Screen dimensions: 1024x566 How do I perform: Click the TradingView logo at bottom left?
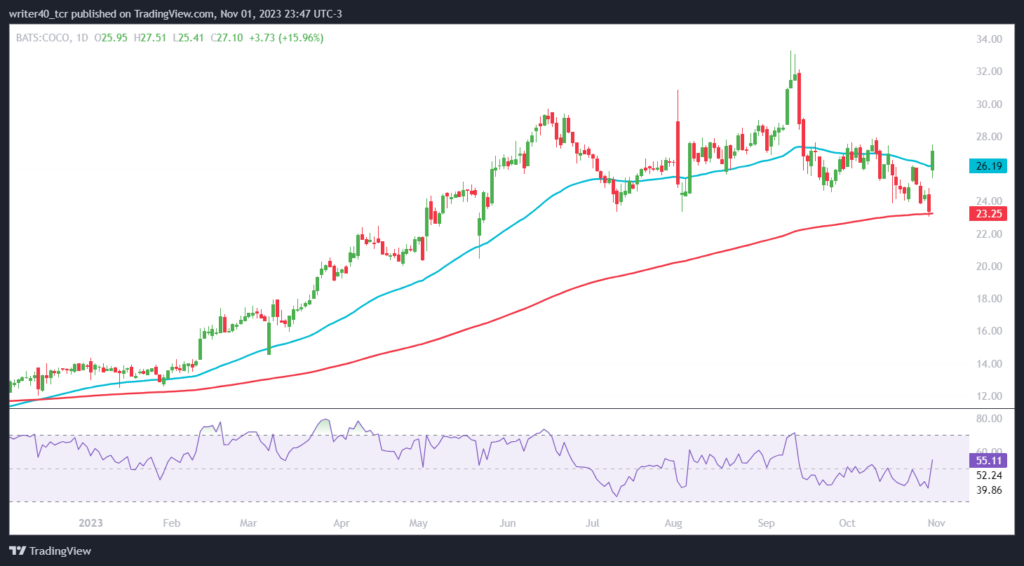point(50,551)
